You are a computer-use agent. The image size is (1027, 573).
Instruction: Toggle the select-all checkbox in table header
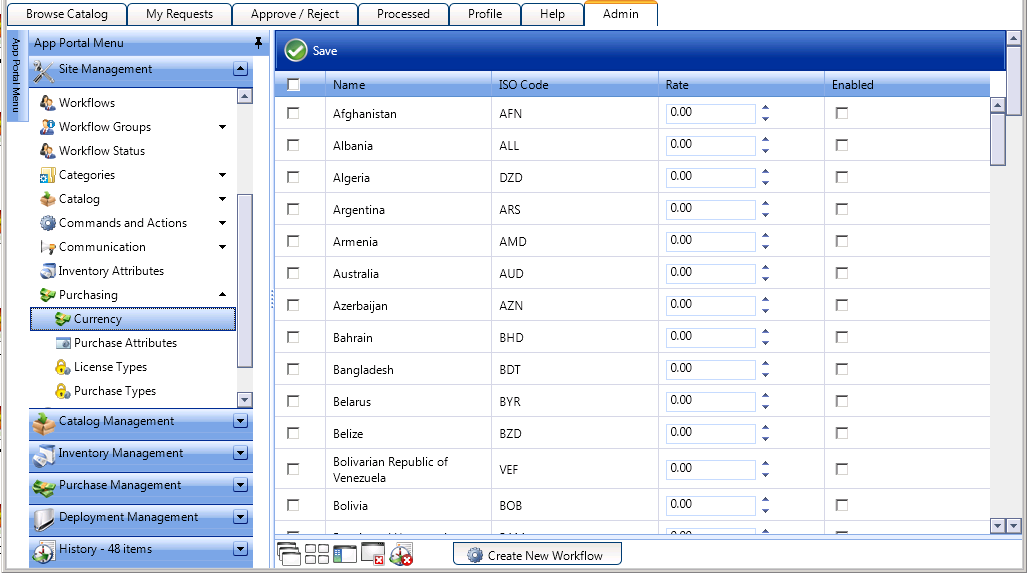(293, 84)
